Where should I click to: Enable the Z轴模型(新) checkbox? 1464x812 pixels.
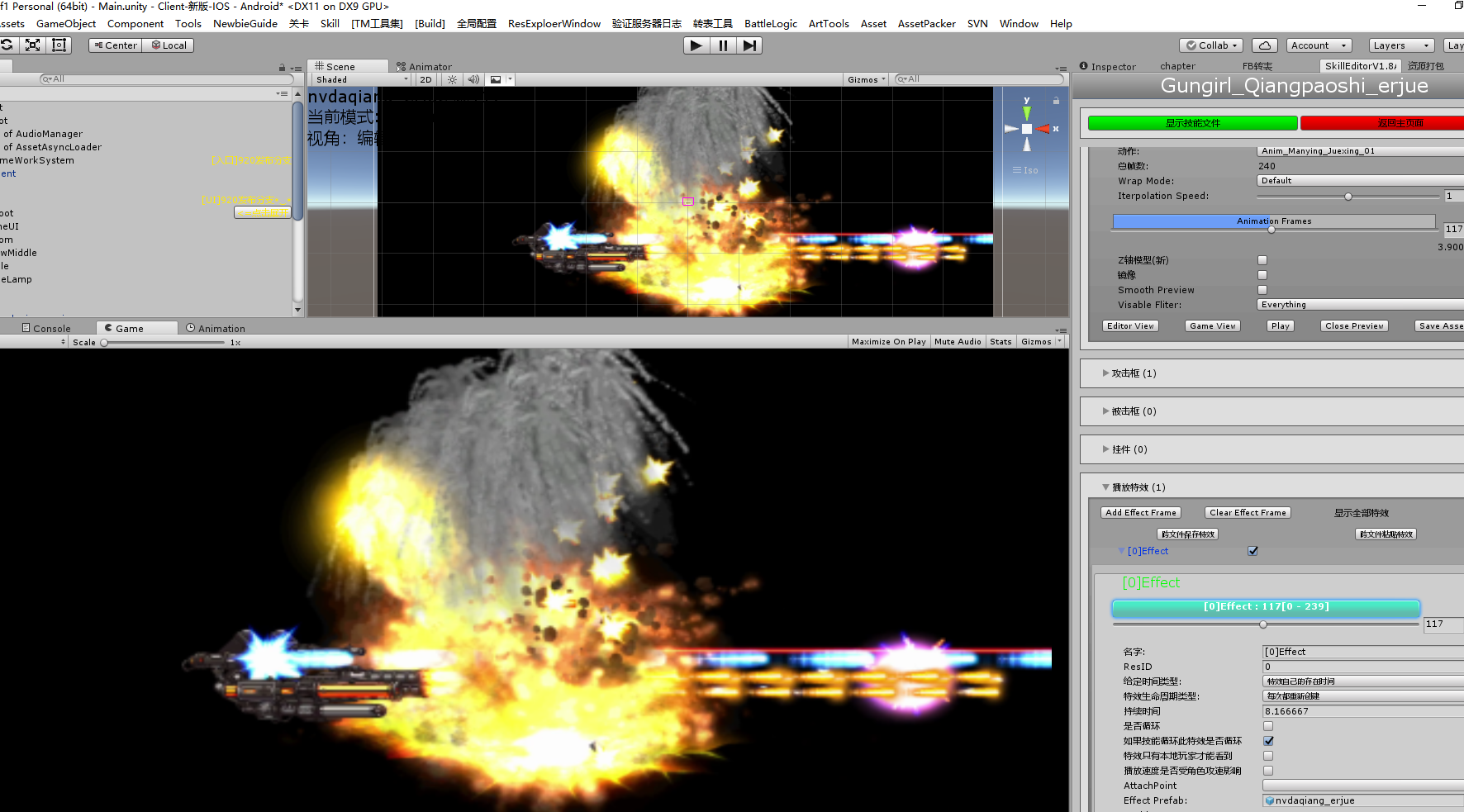1262,260
